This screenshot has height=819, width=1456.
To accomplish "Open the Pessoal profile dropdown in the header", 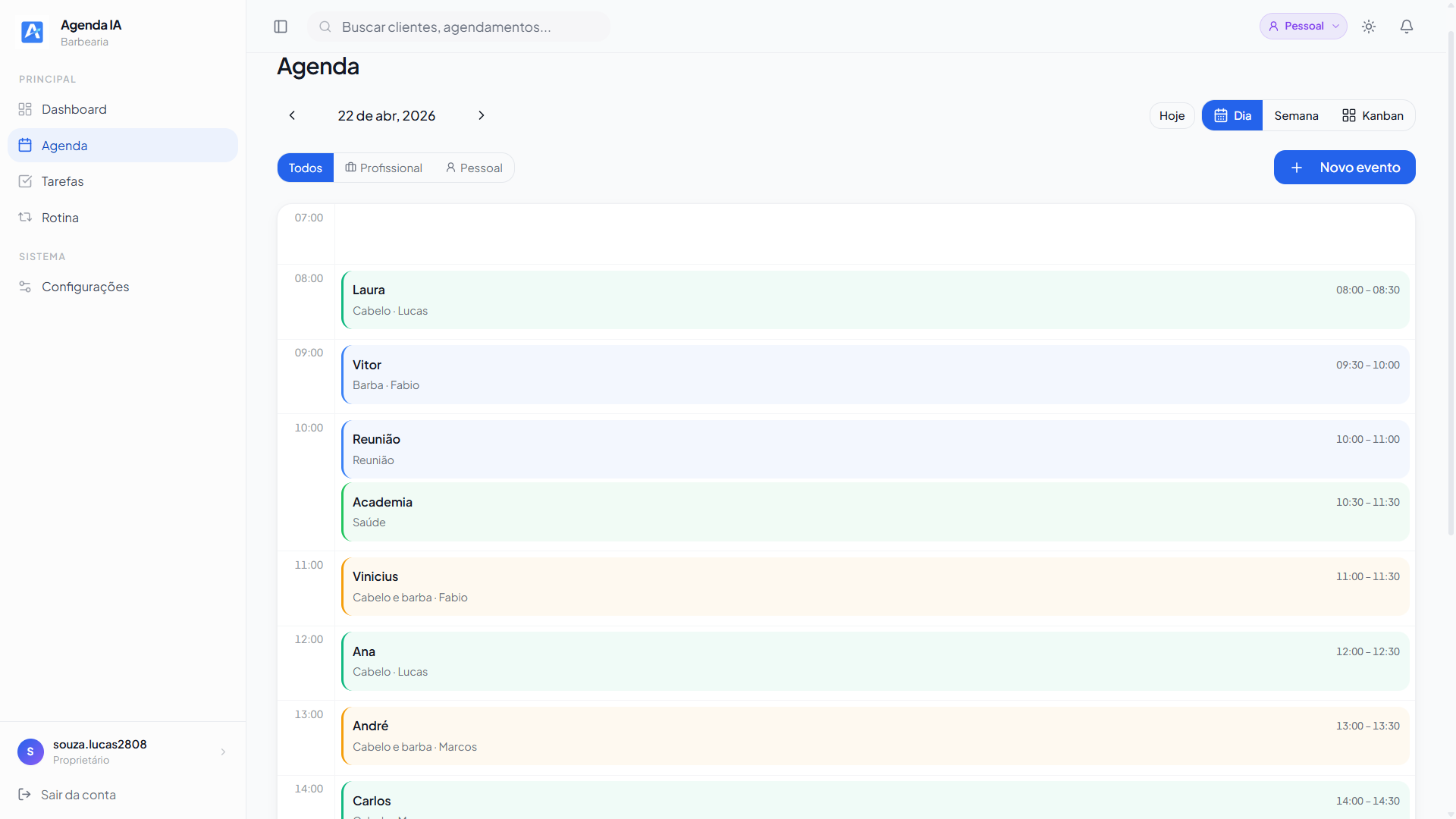I will (x=1304, y=26).
